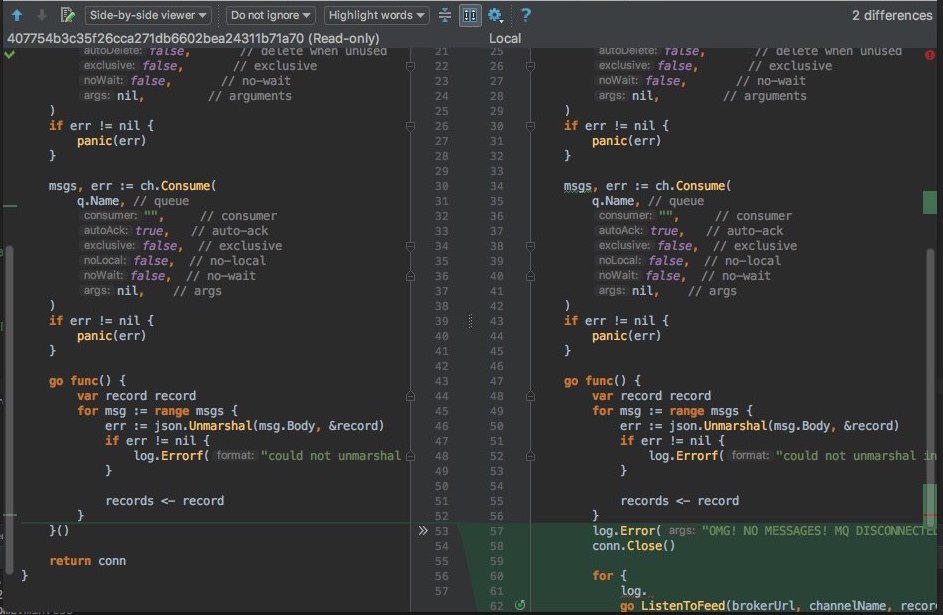Screen dimensions: 943x615
Task: Open diff viewer help via question mark icon
Action: click(526, 15)
